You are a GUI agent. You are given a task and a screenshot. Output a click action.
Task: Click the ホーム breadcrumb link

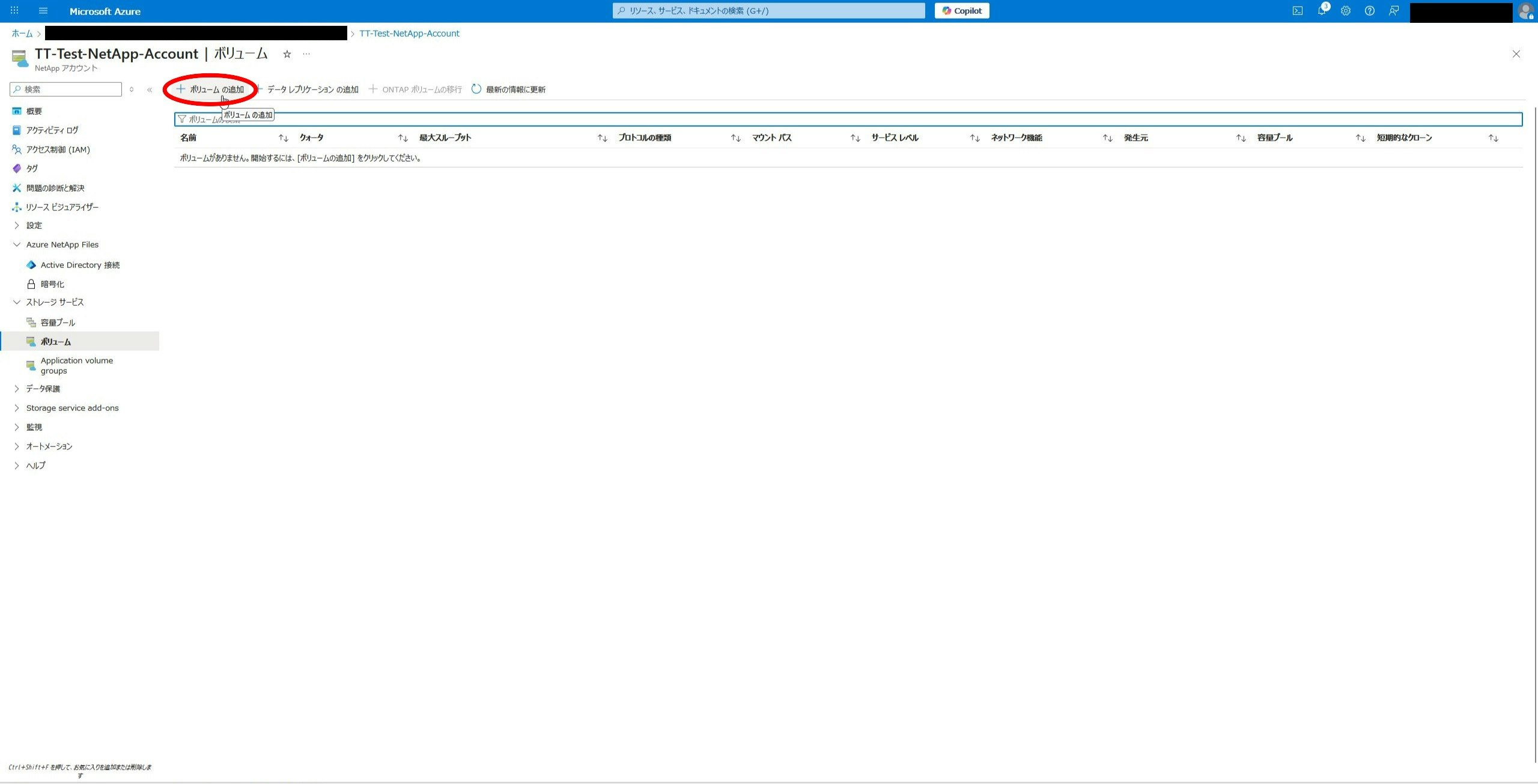click(x=22, y=34)
